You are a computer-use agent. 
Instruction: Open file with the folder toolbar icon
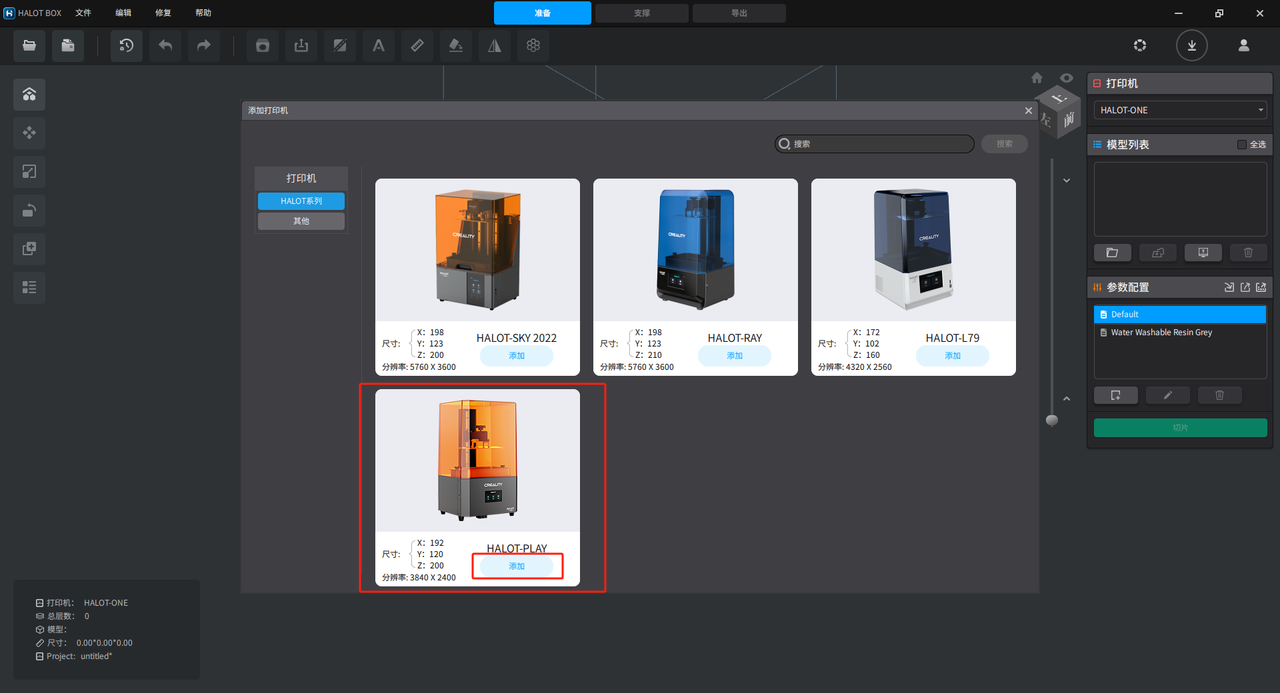pos(29,45)
